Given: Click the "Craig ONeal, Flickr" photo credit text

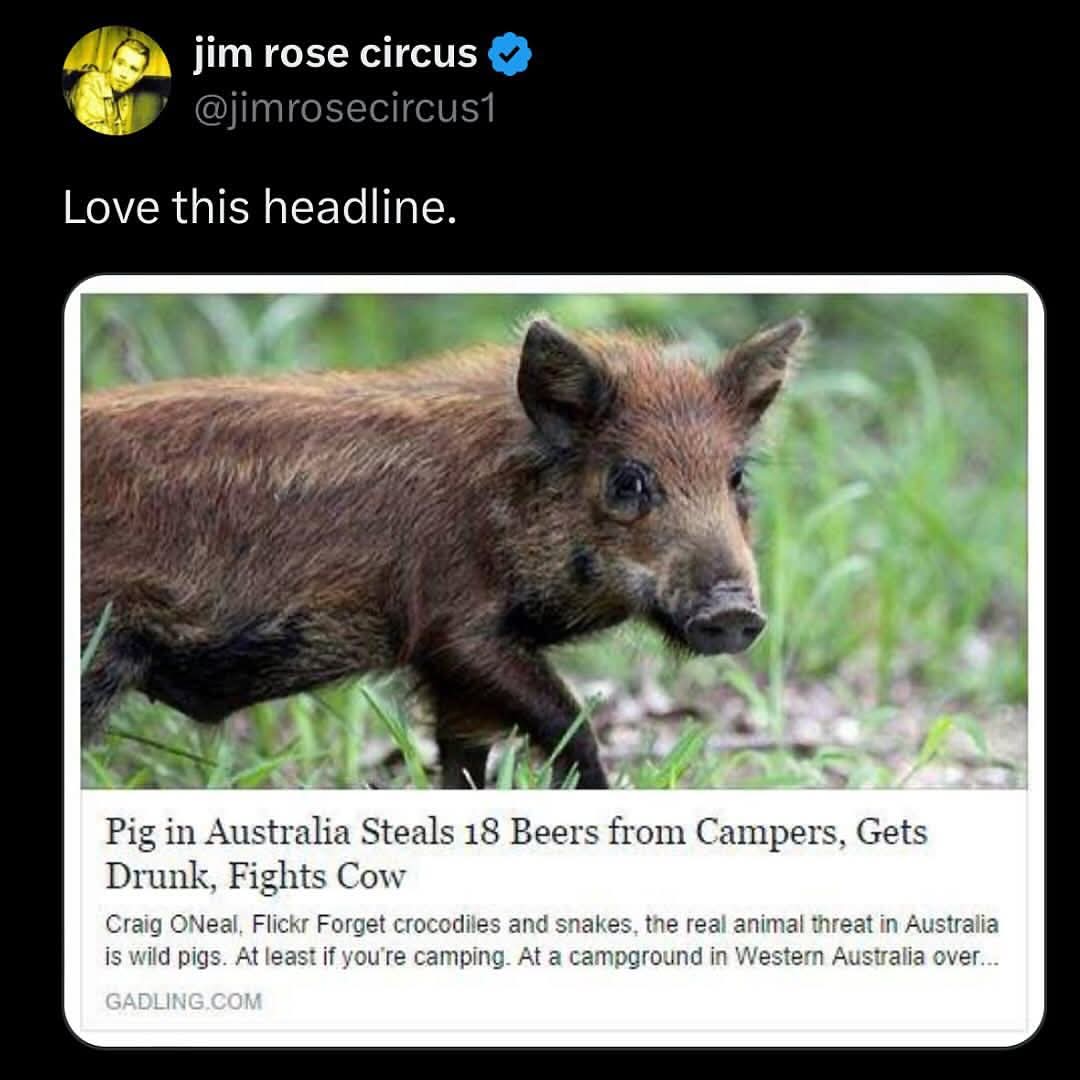Looking at the screenshot, I should (x=207, y=924).
